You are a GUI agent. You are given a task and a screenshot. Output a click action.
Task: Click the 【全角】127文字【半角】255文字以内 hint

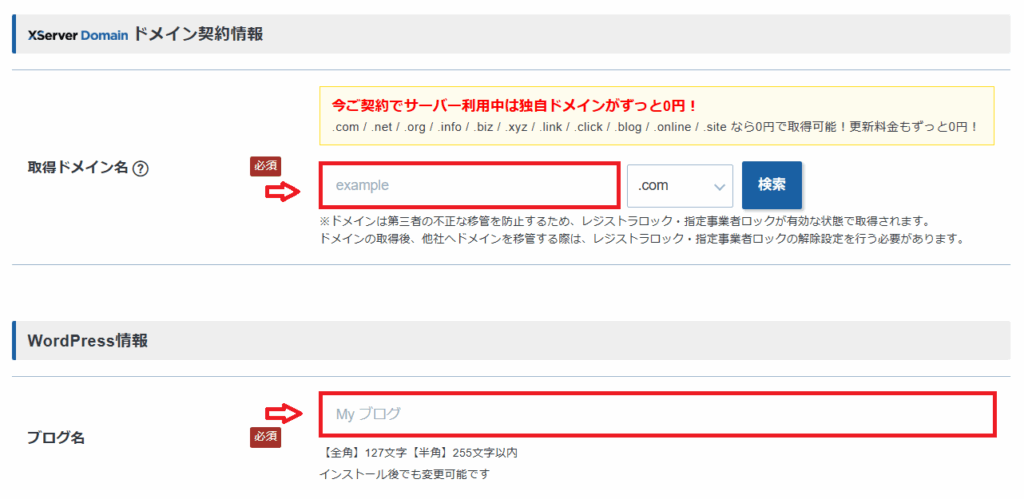point(419,453)
